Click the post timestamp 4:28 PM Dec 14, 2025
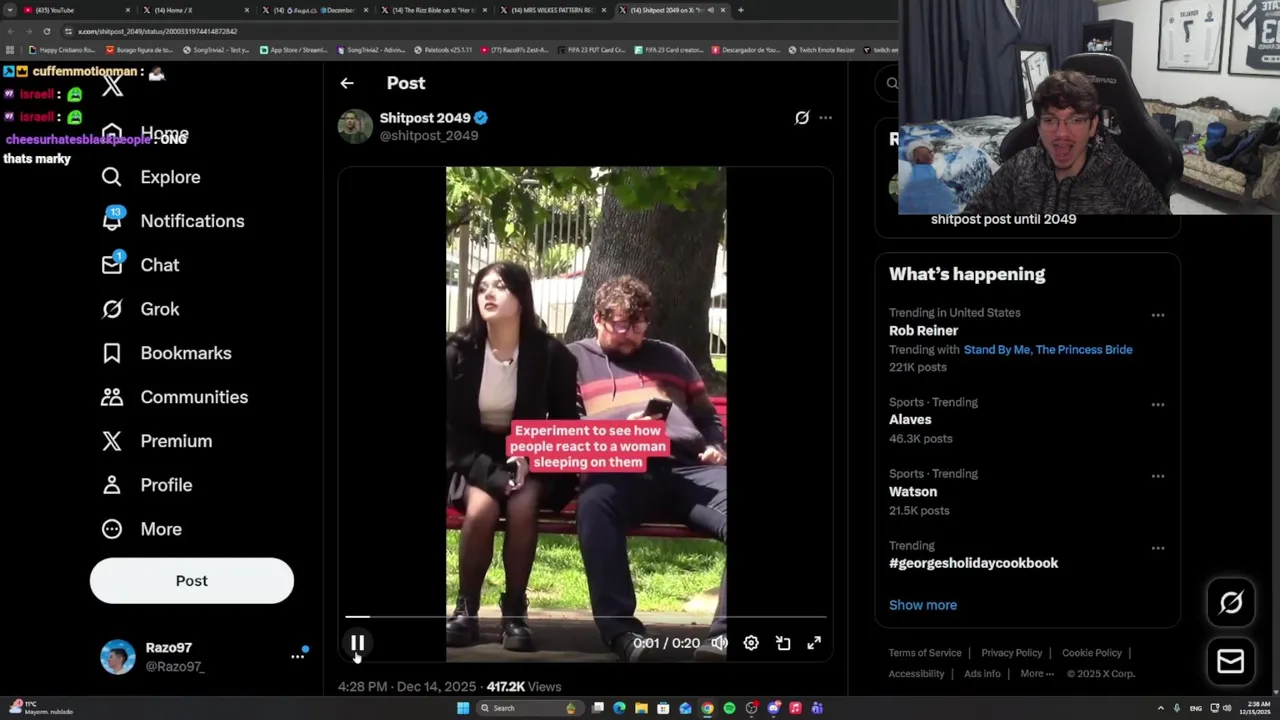The image size is (1280, 720). (x=408, y=687)
